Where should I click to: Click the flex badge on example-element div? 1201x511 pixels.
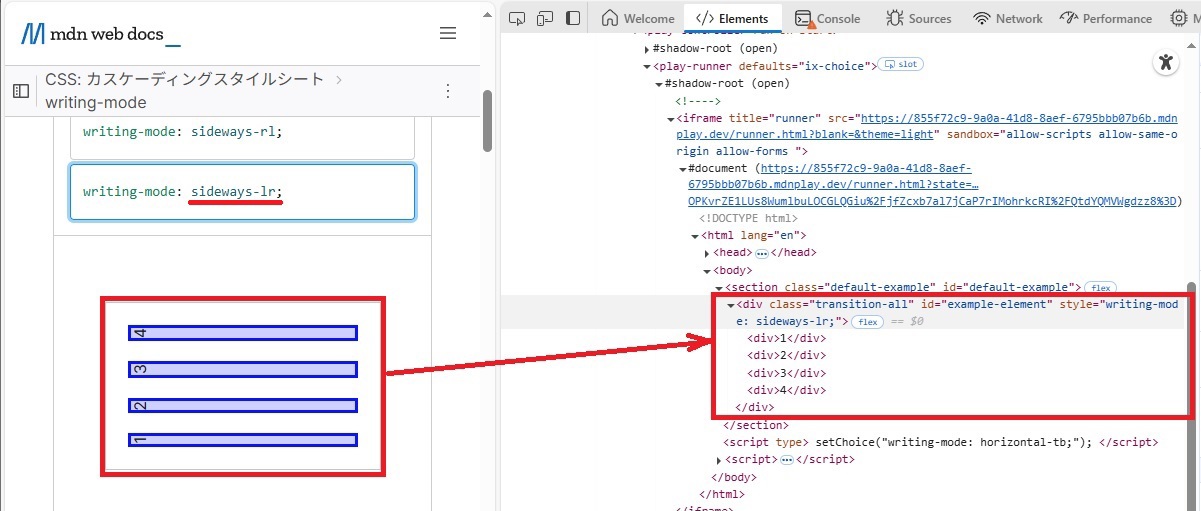point(867,322)
